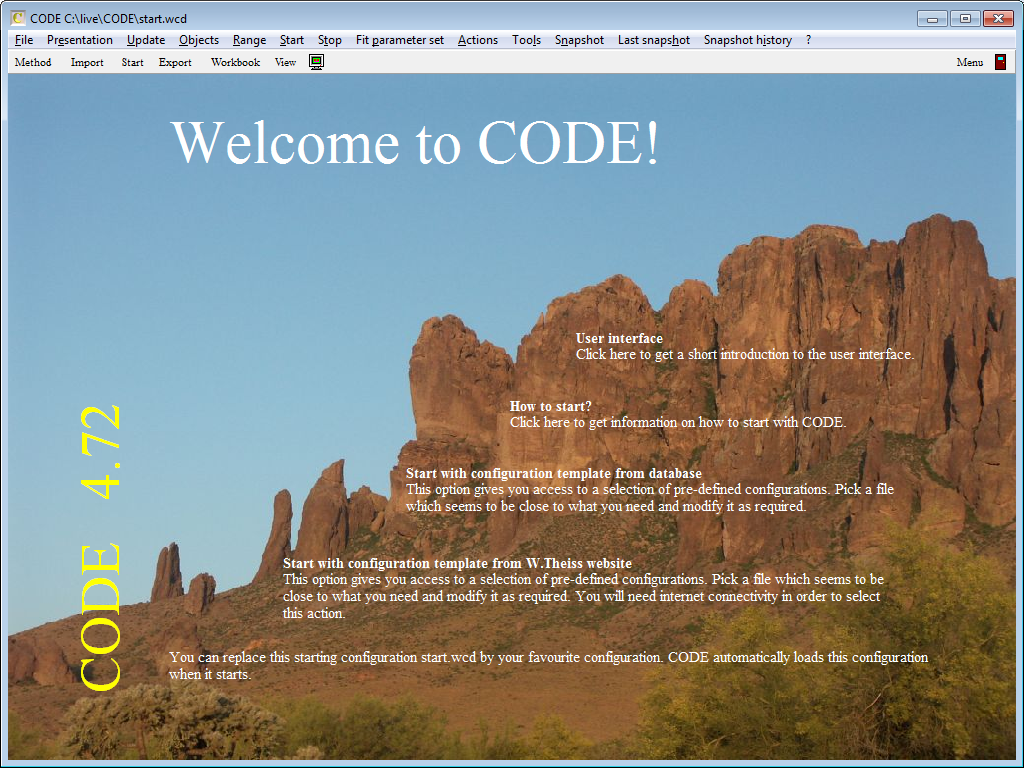Open the Workbook from the toolbar
1024x768 pixels.
[235, 62]
